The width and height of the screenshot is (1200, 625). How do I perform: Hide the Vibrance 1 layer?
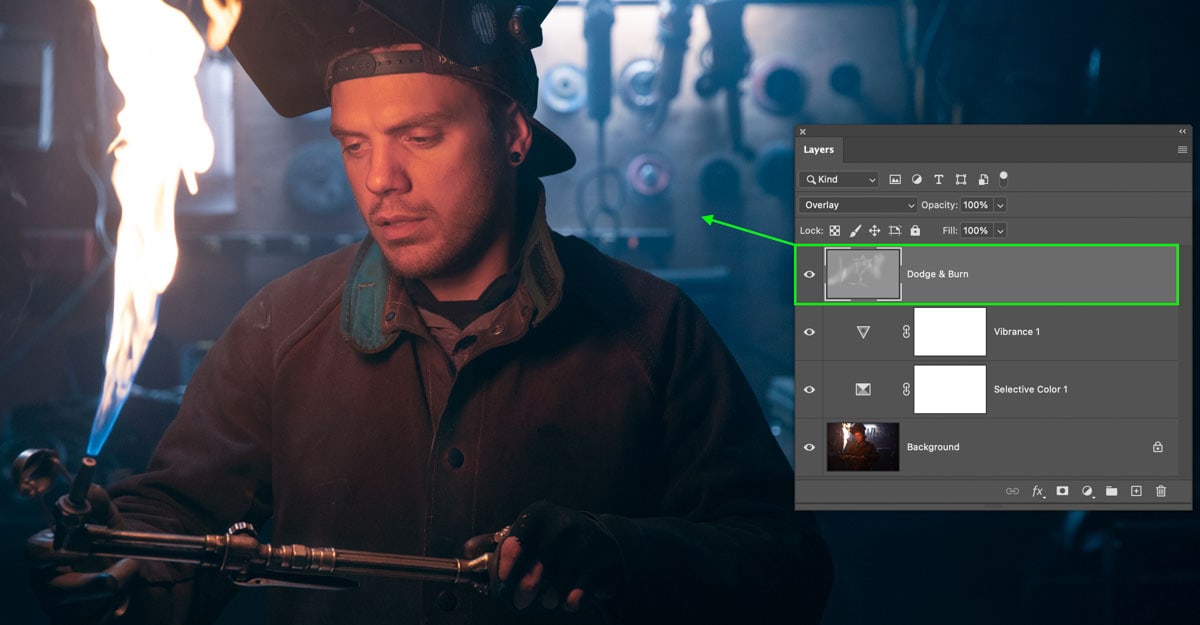pos(810,332)
